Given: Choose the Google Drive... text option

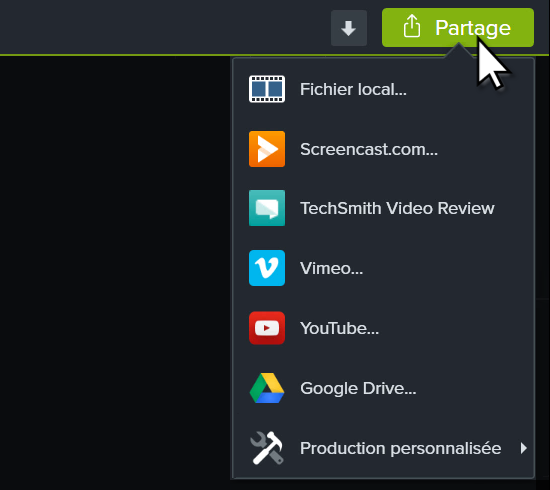Looking at the screenshot, I should click(x=358, y=389).
